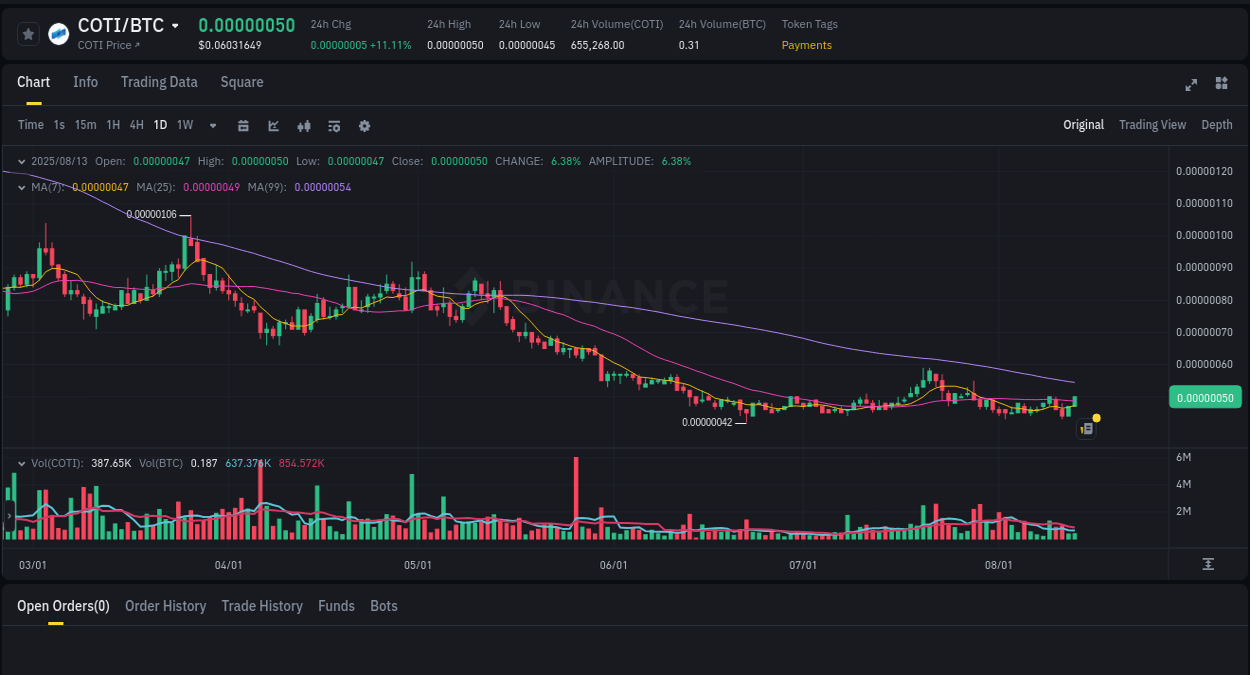Open the Payments token tag link

(x=806, y=45)
